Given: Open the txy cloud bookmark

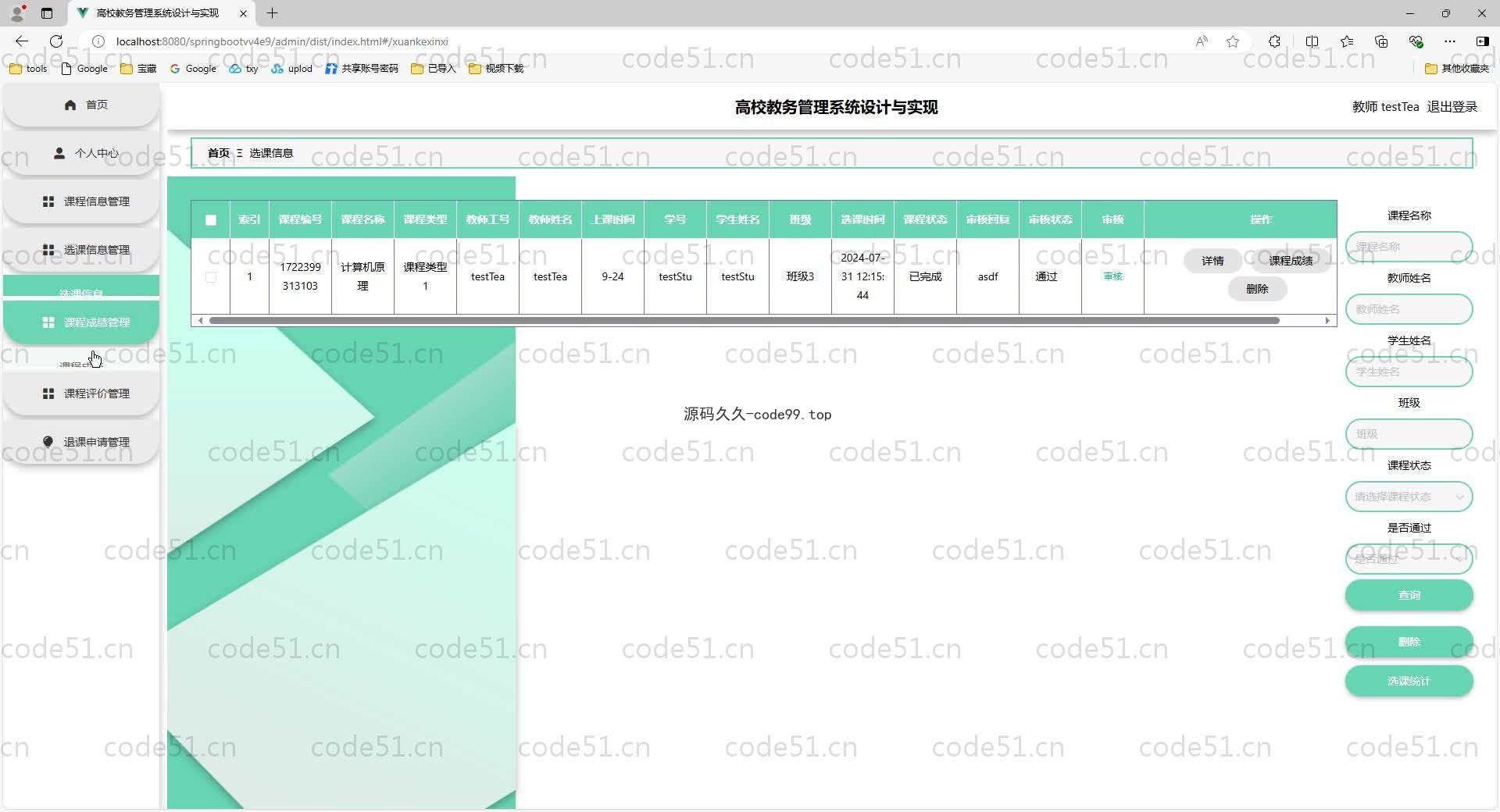Looking at the screenshot, I should pos(244,69).
